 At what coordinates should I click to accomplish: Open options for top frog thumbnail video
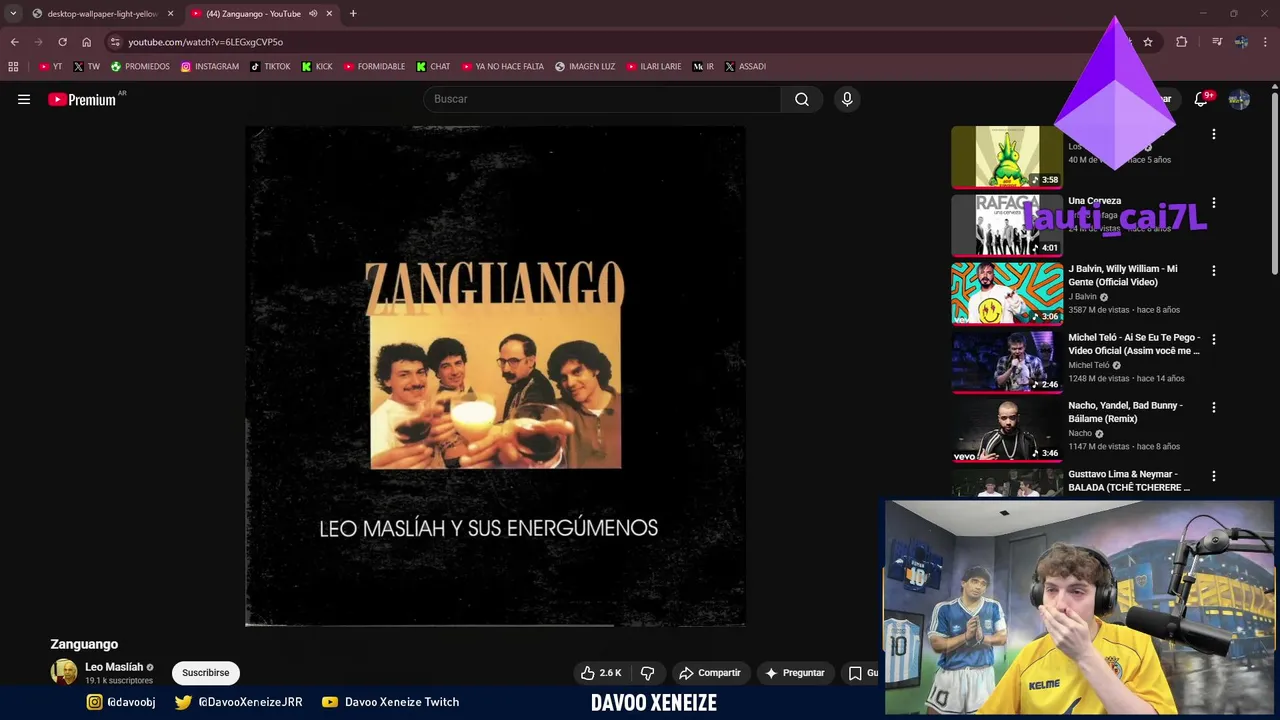click(1214, 134)
